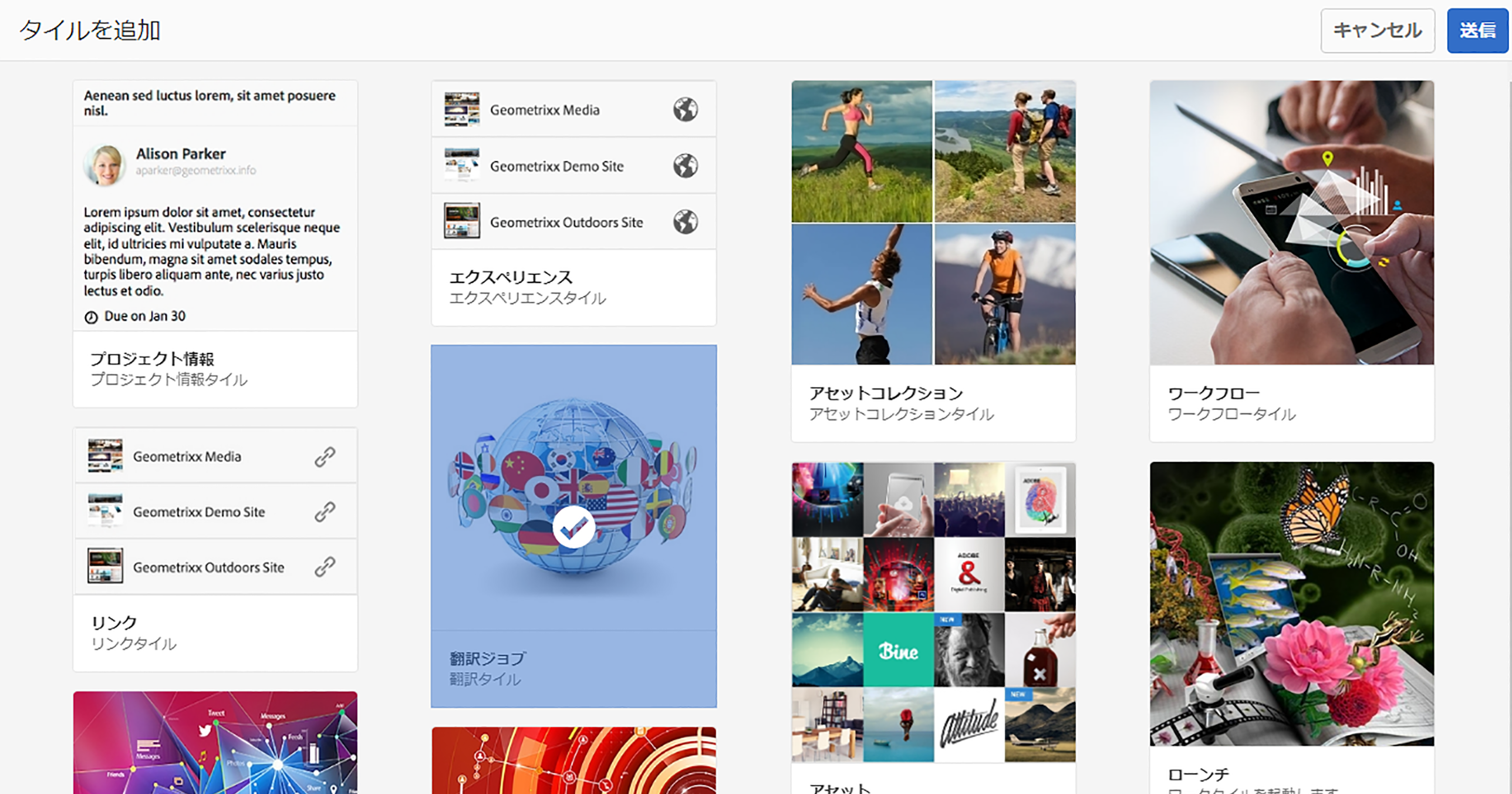
Task: Select the アセットコレクション tile title
Action: click(x=886, y=393)
